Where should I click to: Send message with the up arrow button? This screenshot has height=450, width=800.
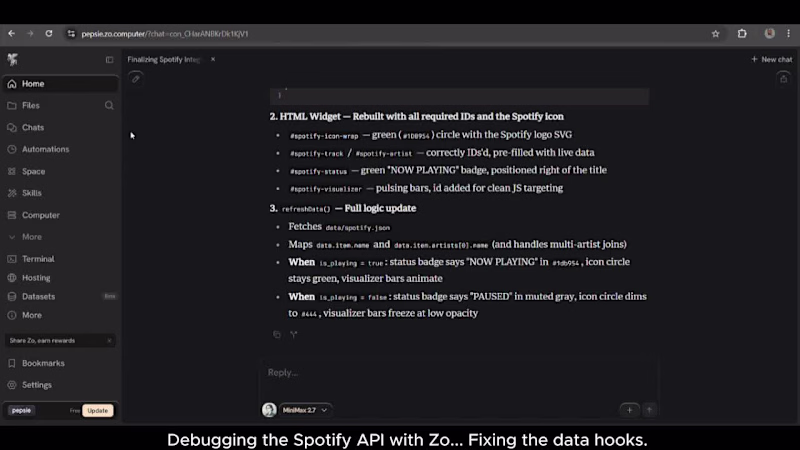[649, 410]
